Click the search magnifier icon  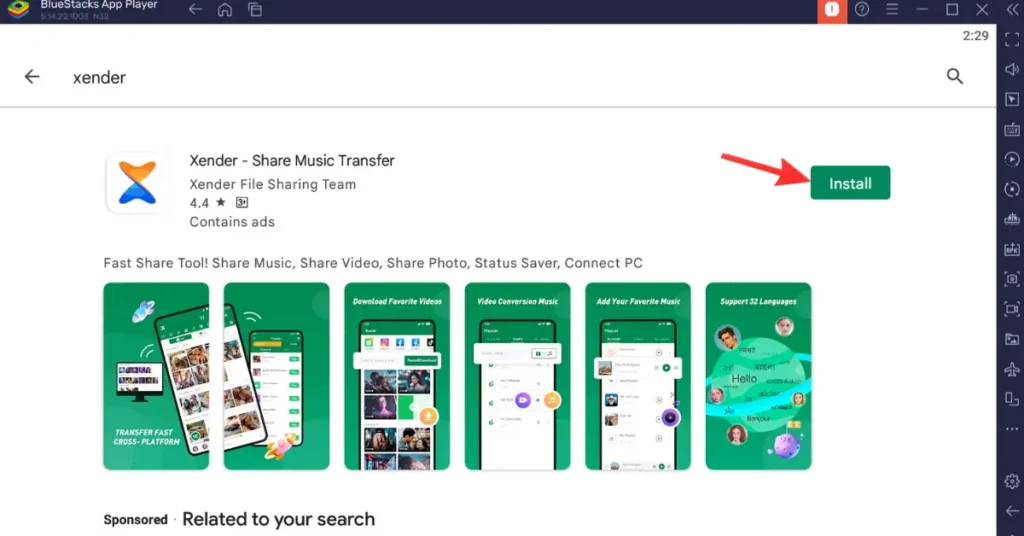tap(955, 76)
